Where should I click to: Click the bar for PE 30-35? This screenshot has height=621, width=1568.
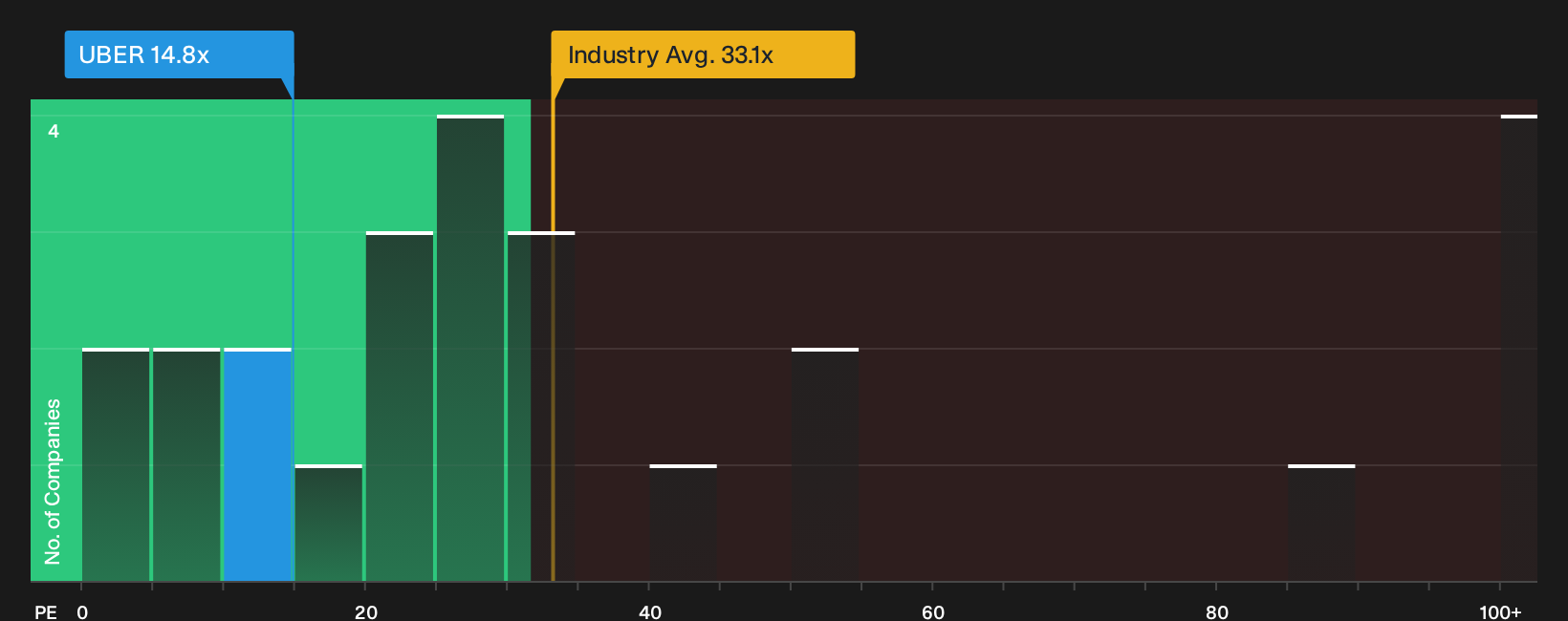pyautogui.click(x=541, y=406)
